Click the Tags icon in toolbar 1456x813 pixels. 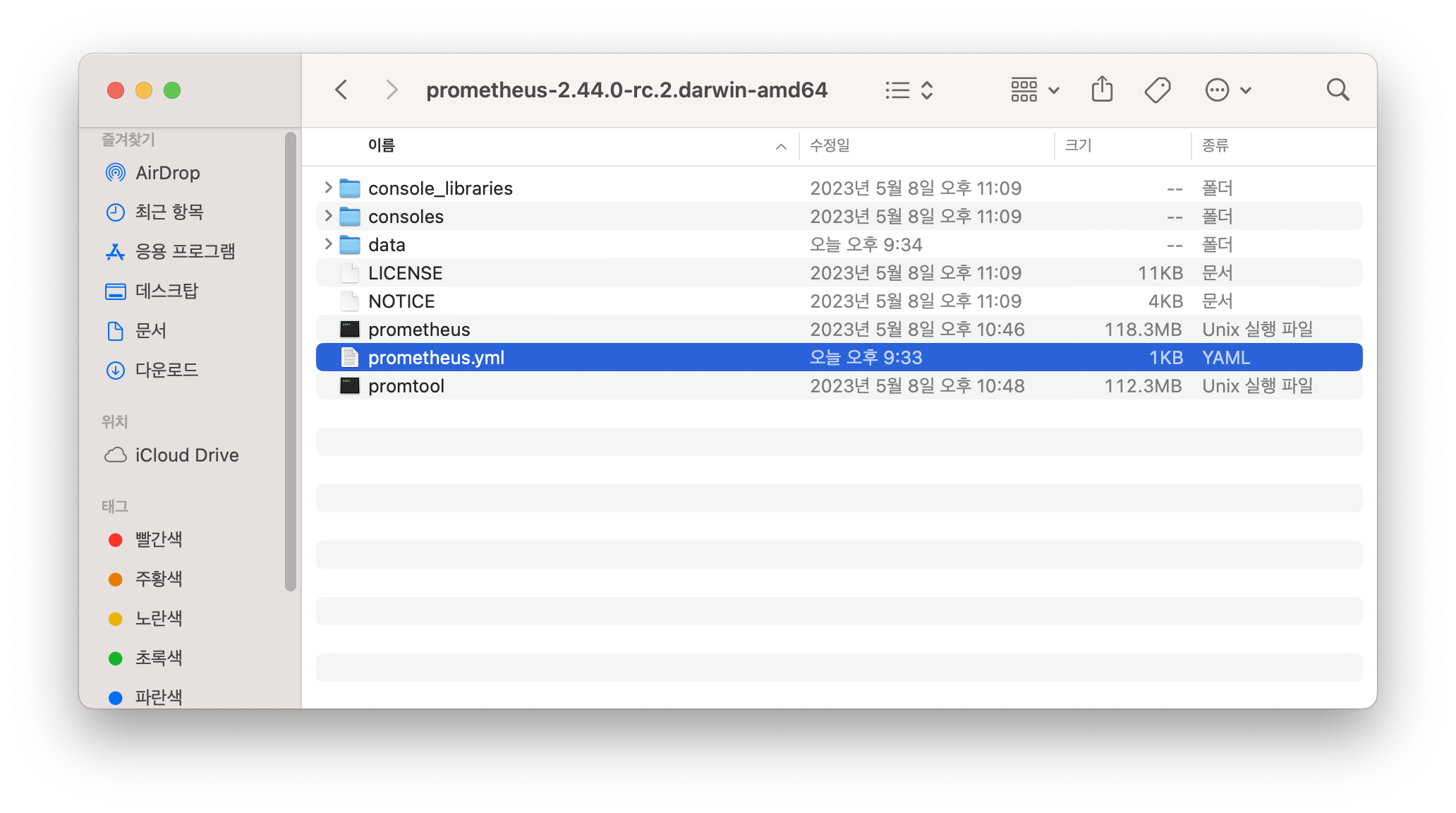coord(1158,90)
